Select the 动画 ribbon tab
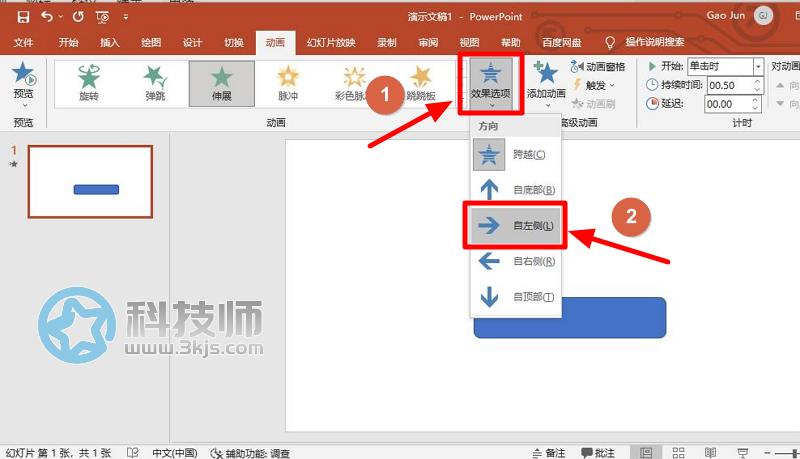Image resolution: width=800 pixels, height=459 pixels. tap(276, 43)
